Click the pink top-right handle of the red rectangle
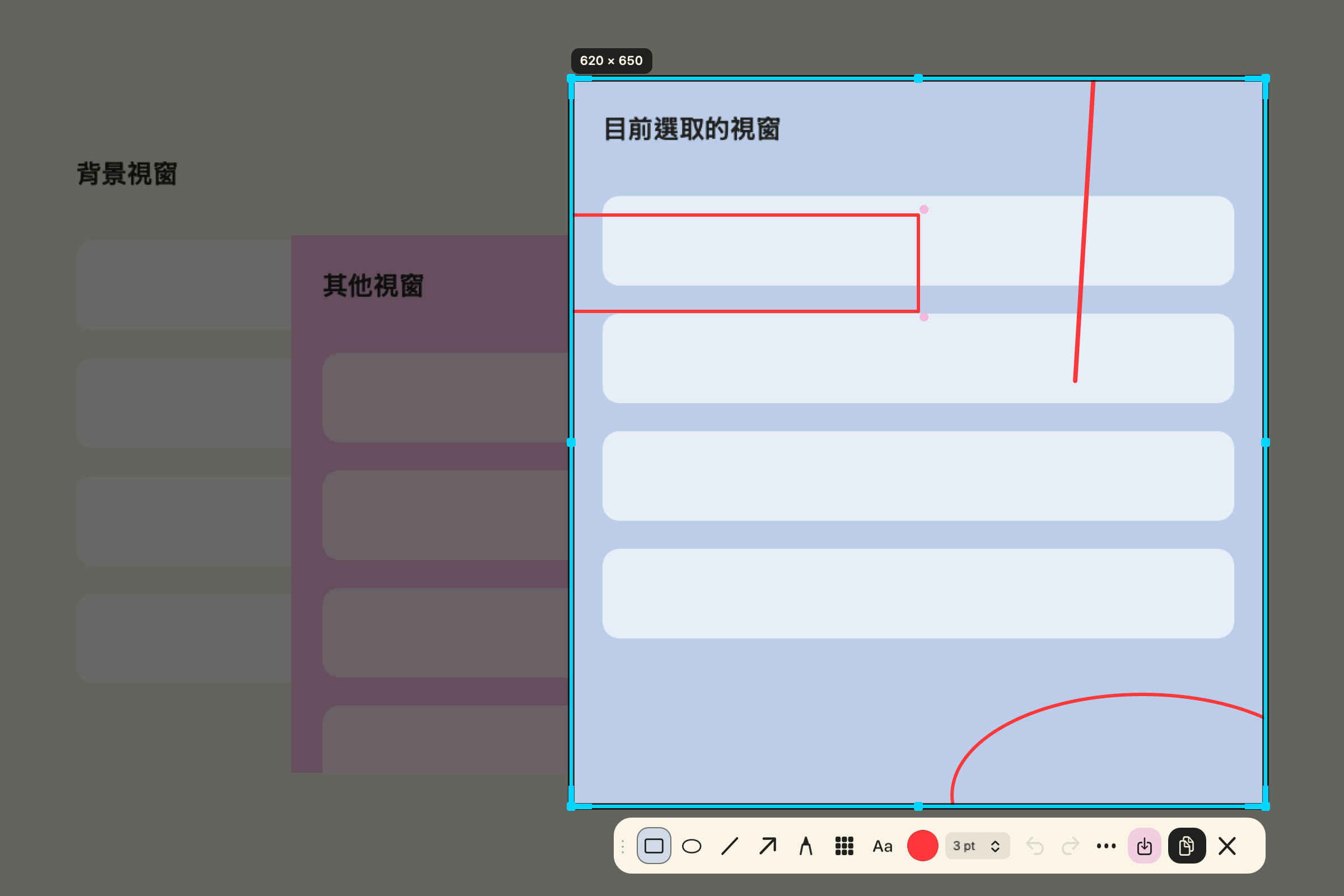Screen dimensions: 1344x896 (x=924, y=209)
